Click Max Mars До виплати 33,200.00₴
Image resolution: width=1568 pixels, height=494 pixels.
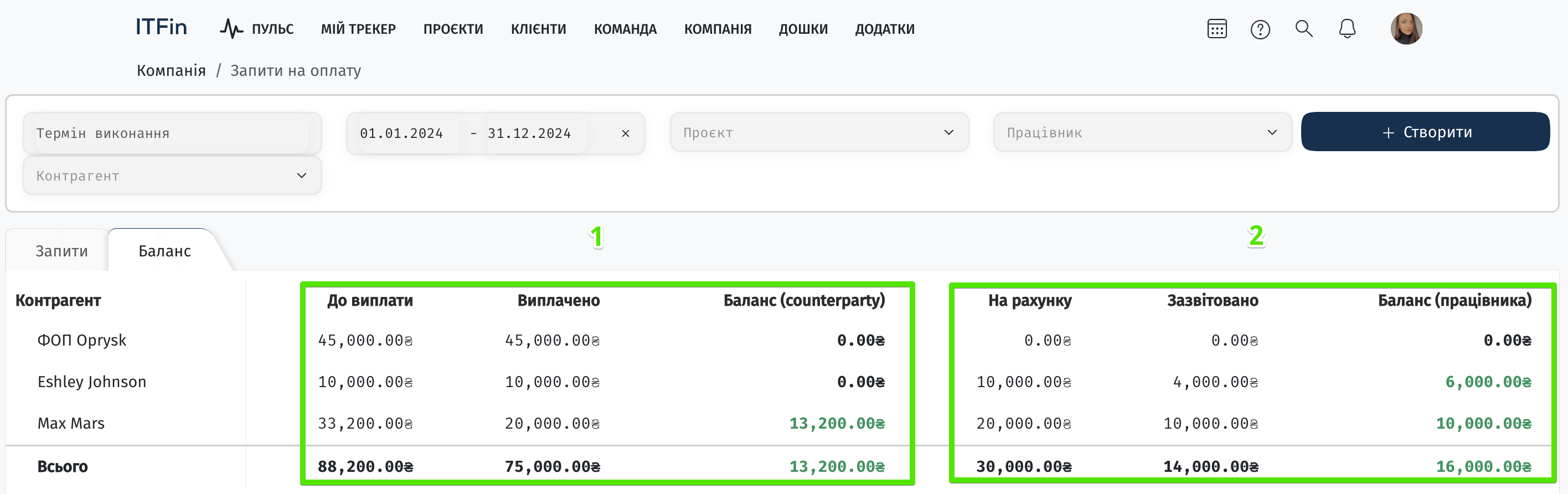click(365, 423)
